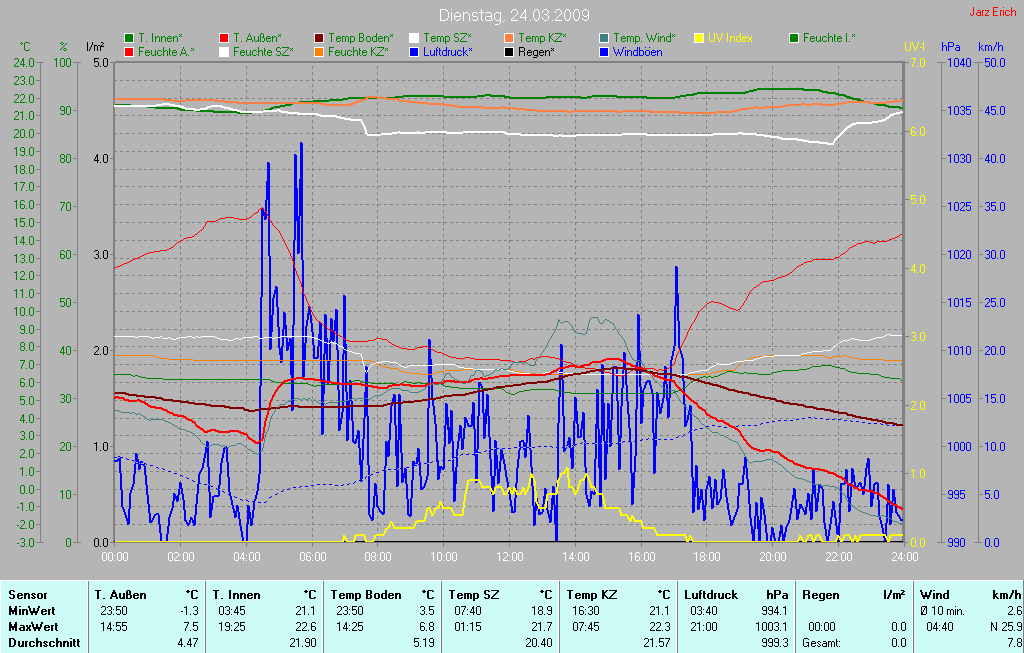Click the km/h axis unit label above chart

coord(990,47)
